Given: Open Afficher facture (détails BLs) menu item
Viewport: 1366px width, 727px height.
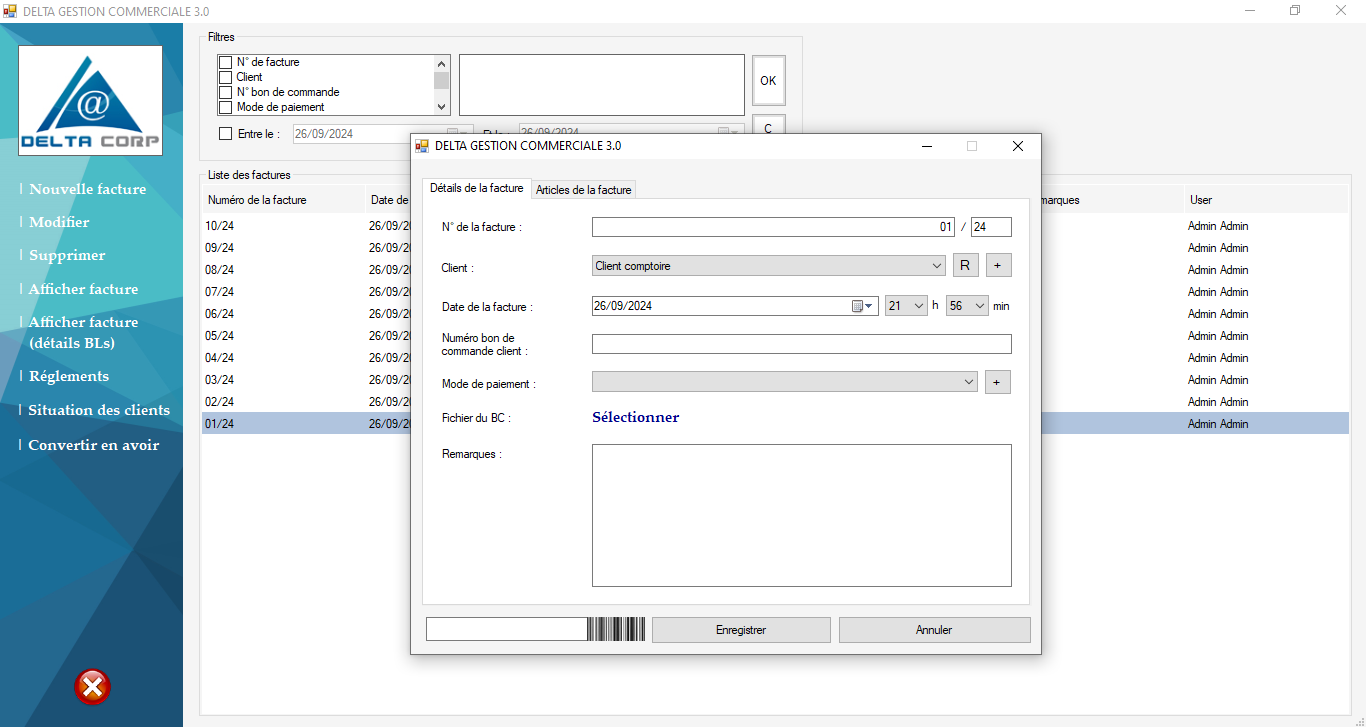Looking at the screenshot, I should coord(84,332).
